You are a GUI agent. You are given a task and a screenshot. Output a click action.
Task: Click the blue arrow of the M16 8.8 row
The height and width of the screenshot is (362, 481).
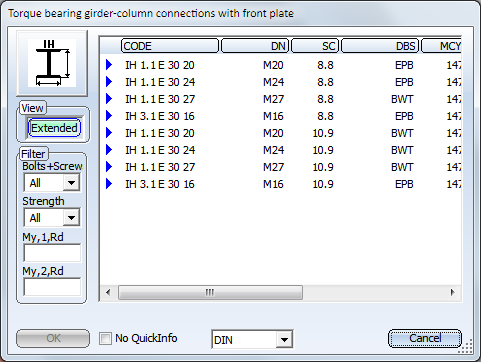pos(109,116)
